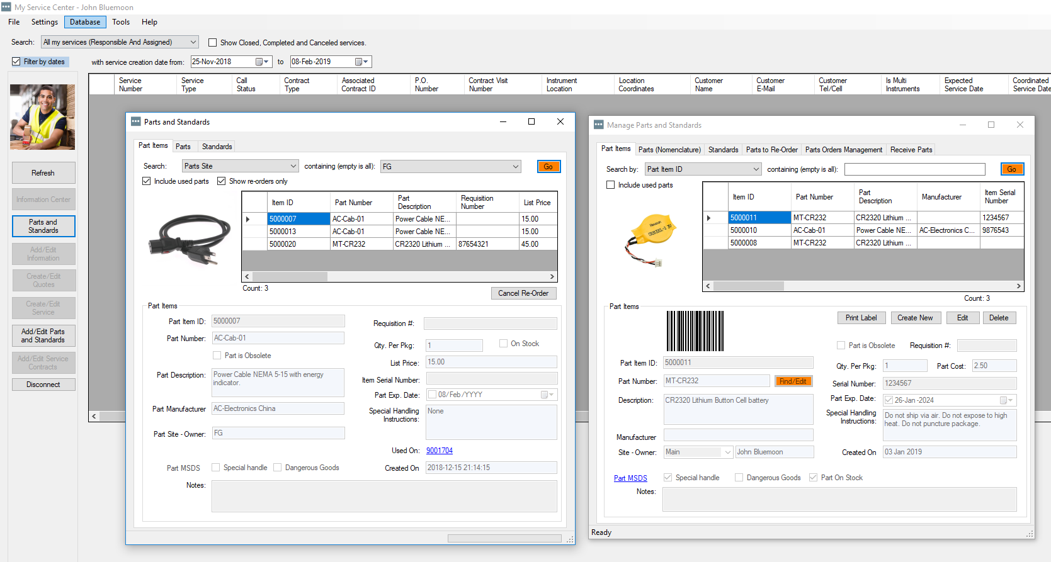Click the Print Label button

pos(861,318)
